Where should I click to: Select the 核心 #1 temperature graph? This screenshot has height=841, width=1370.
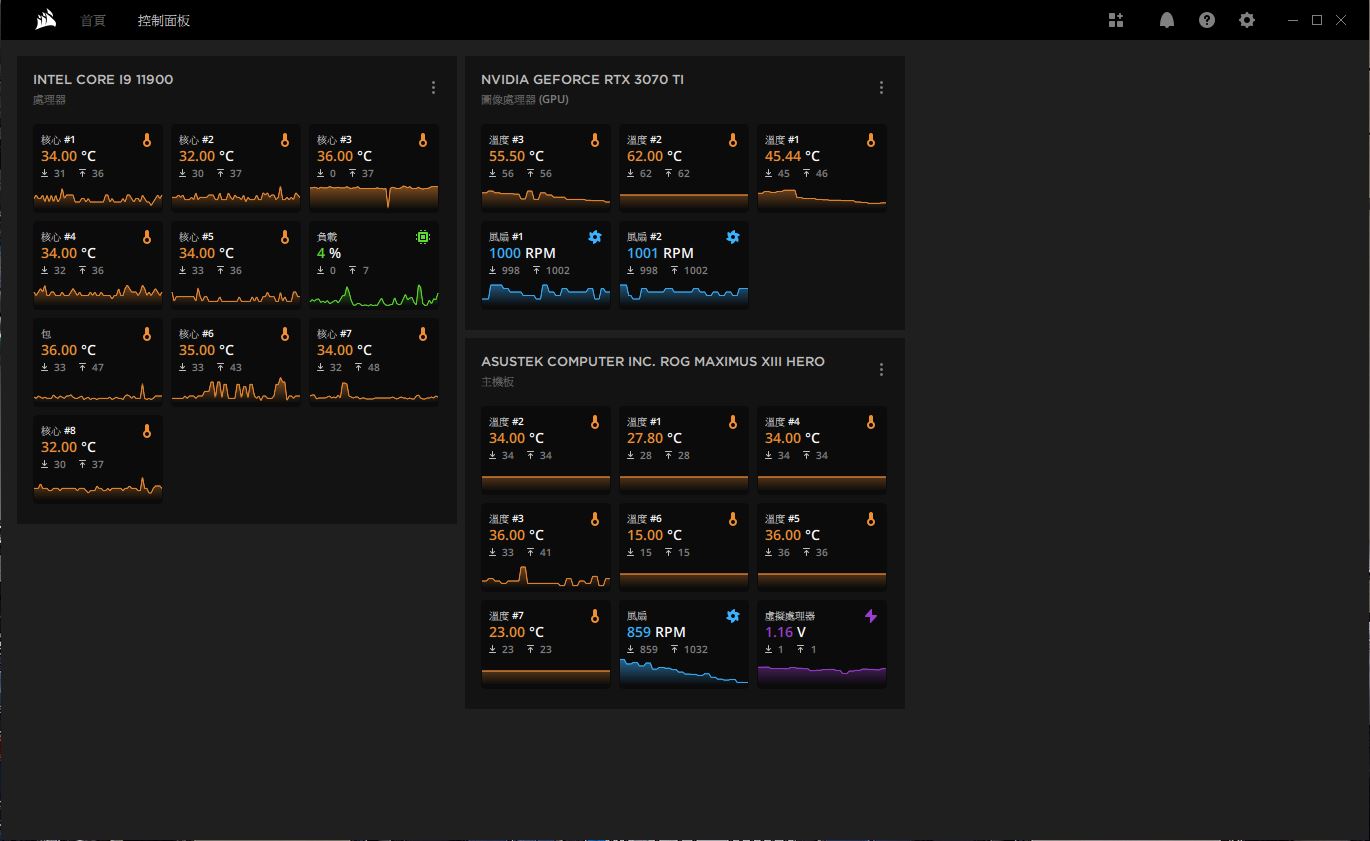pos(98,197)
